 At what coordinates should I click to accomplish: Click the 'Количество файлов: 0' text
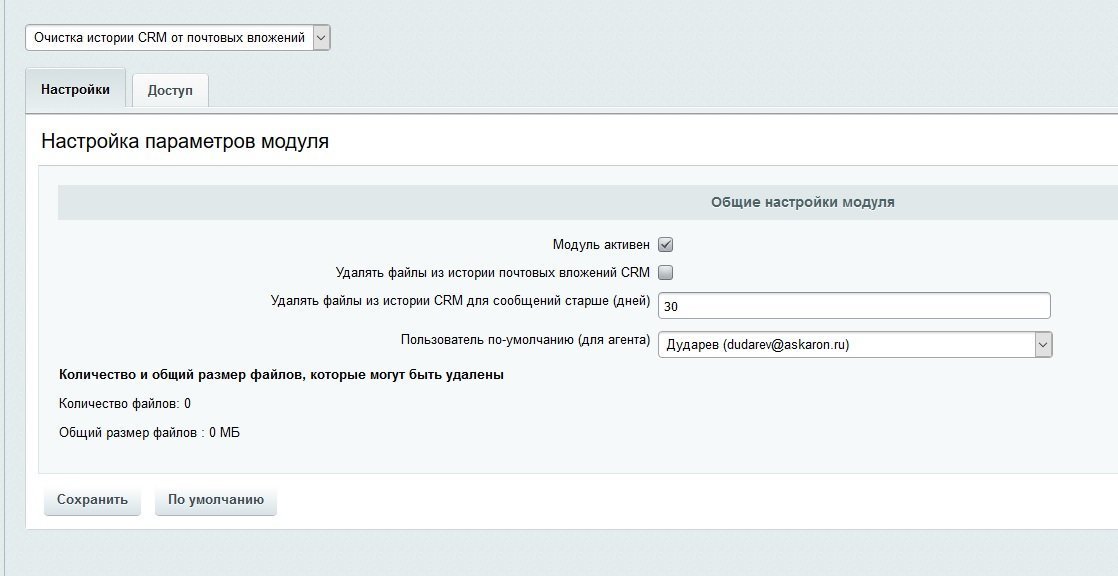pyautogui.click(x=125, y=404)
